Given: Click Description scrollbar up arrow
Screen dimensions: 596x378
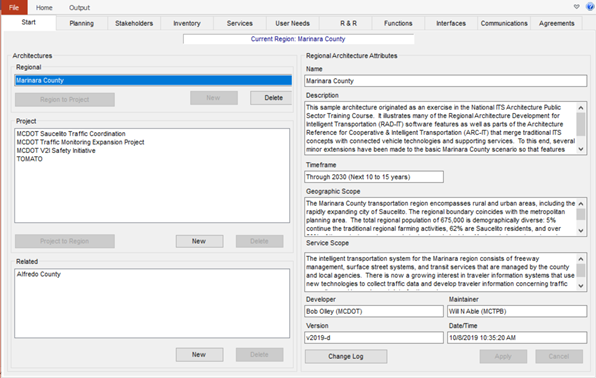Looking at the screenshot, I should coord(581,108).
